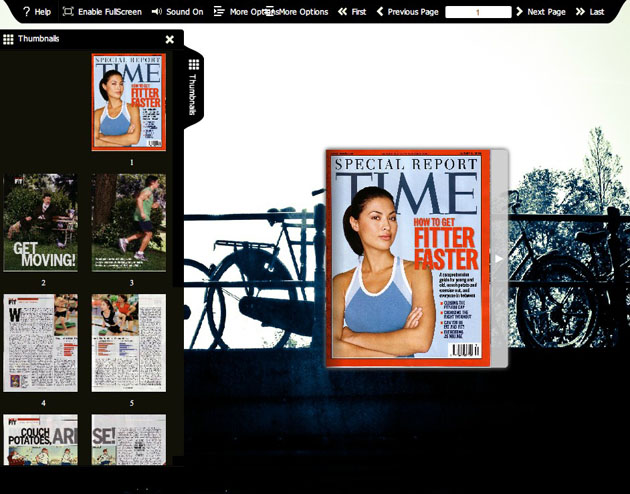Screen dimensions: 630x494
Task: Click the Previous Page label
Action: pos(413,12)
